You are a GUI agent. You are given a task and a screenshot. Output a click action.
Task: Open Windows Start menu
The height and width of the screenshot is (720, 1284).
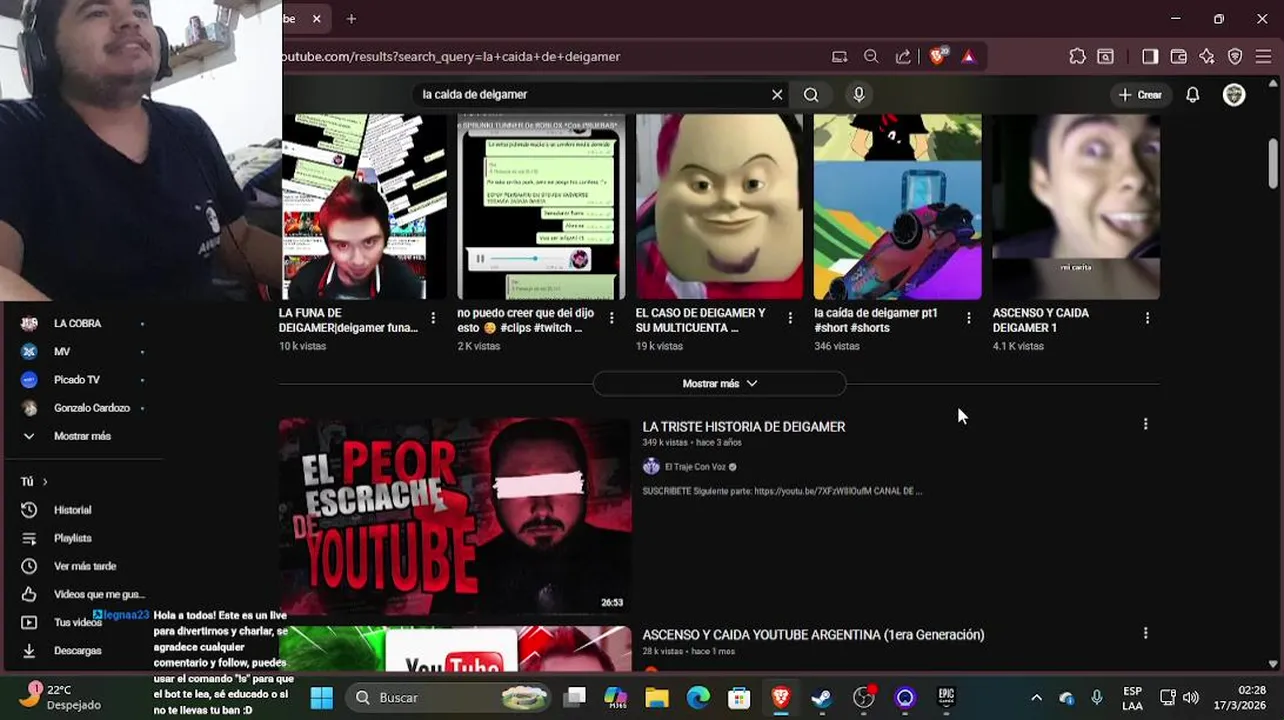(x=321, y=697)
